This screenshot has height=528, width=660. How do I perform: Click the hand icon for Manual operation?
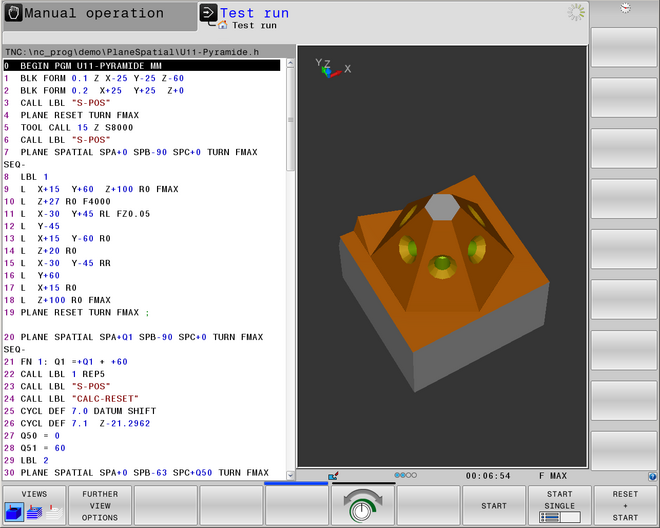point(11,14)
